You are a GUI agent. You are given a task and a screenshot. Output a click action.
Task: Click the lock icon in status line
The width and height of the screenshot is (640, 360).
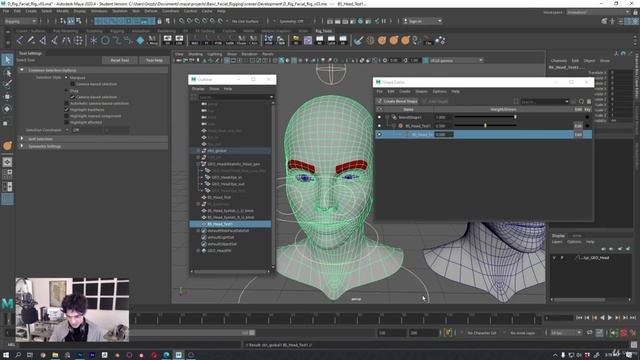click(160, 21)
